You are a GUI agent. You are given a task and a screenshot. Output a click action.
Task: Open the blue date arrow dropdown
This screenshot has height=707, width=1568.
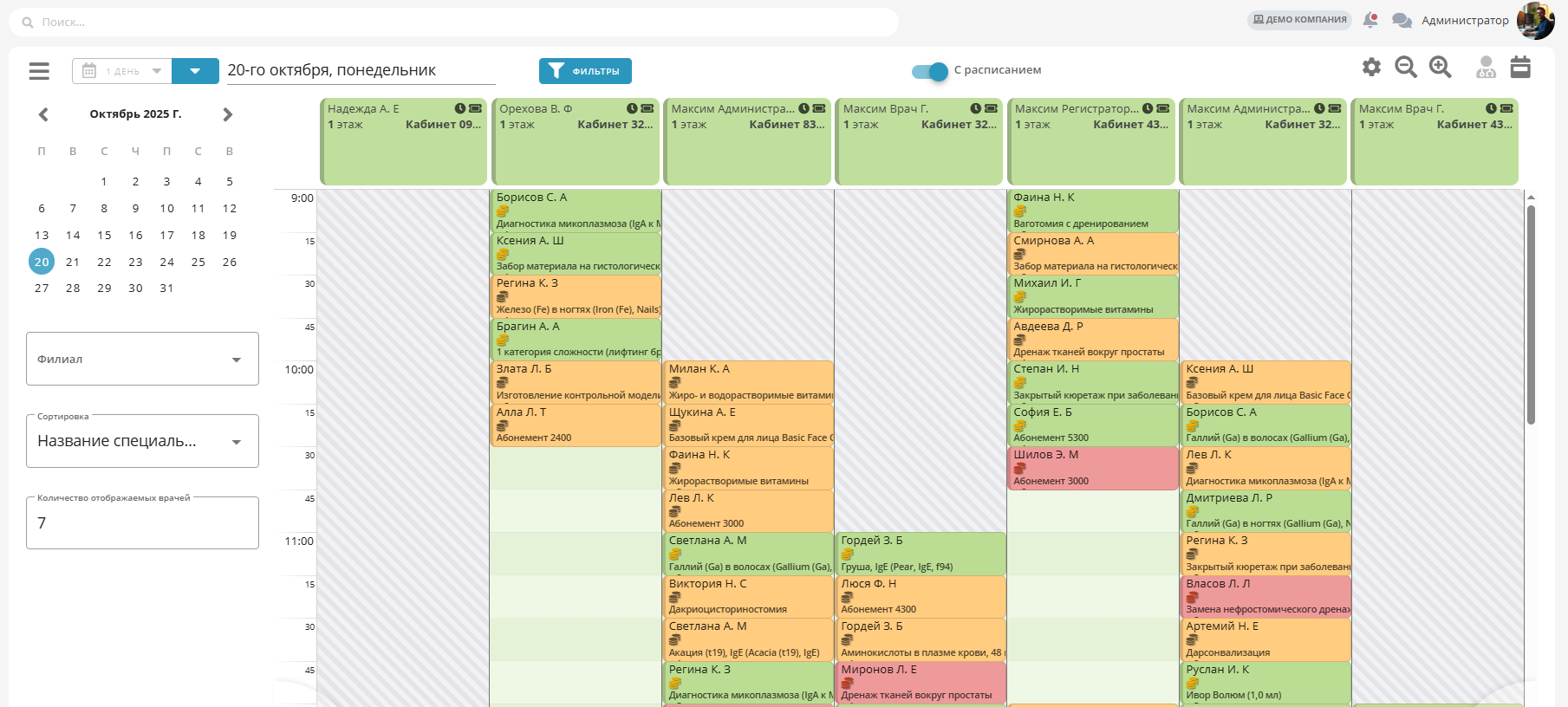tap(195, 71)
